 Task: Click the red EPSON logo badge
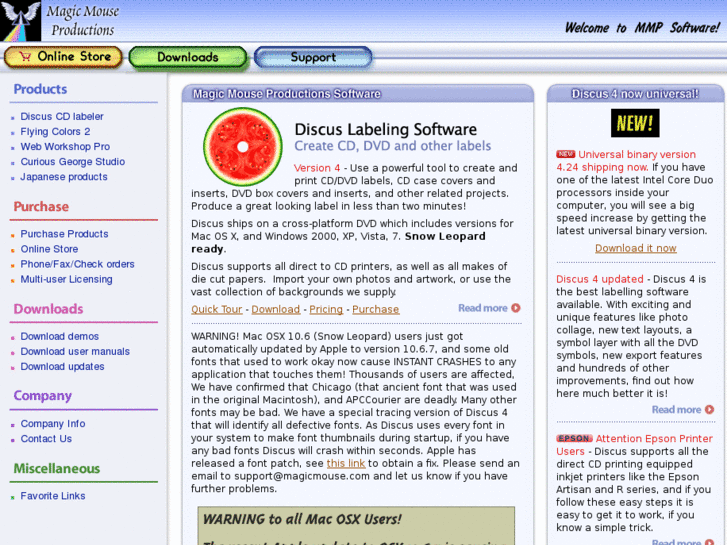(x=574, y=438)
